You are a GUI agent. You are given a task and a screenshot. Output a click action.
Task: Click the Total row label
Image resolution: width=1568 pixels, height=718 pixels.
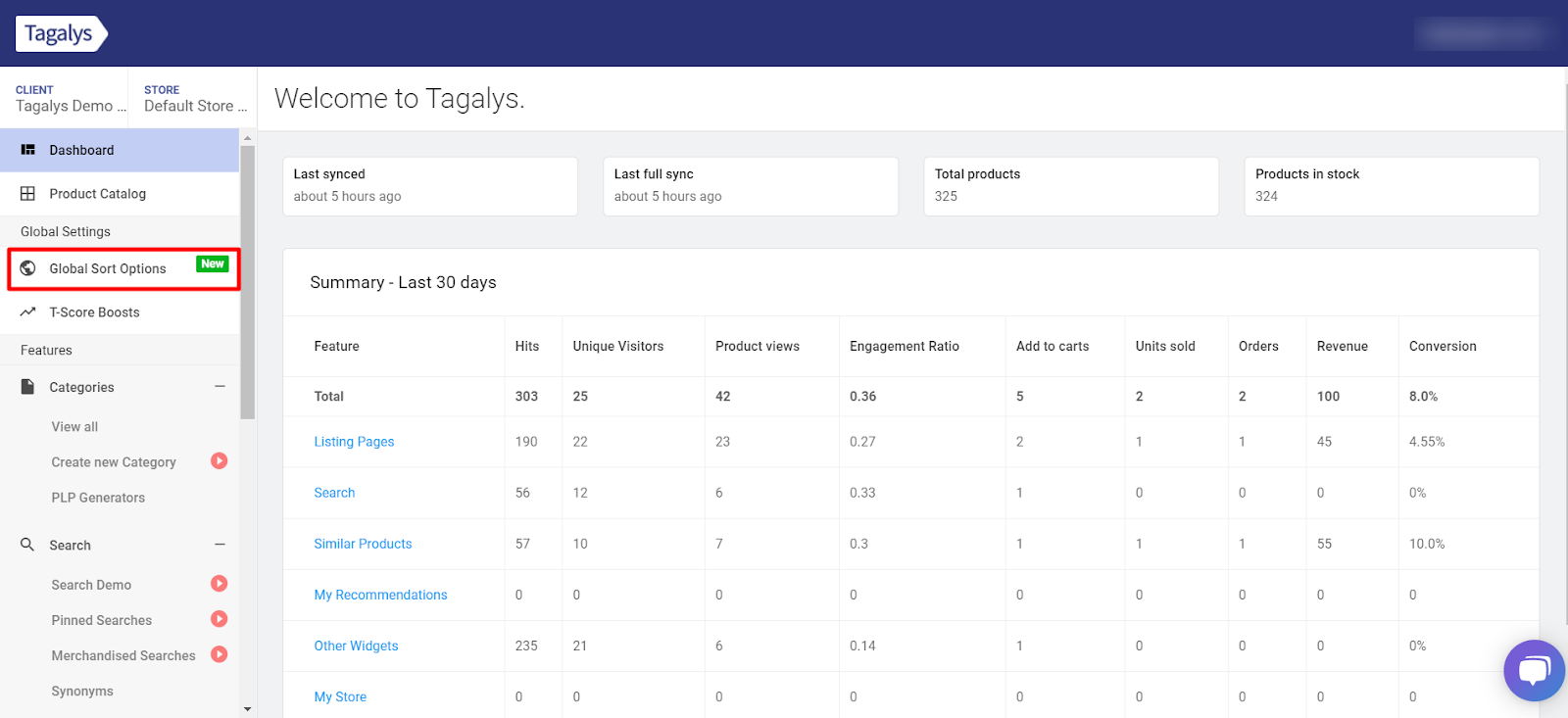(329, 396)
